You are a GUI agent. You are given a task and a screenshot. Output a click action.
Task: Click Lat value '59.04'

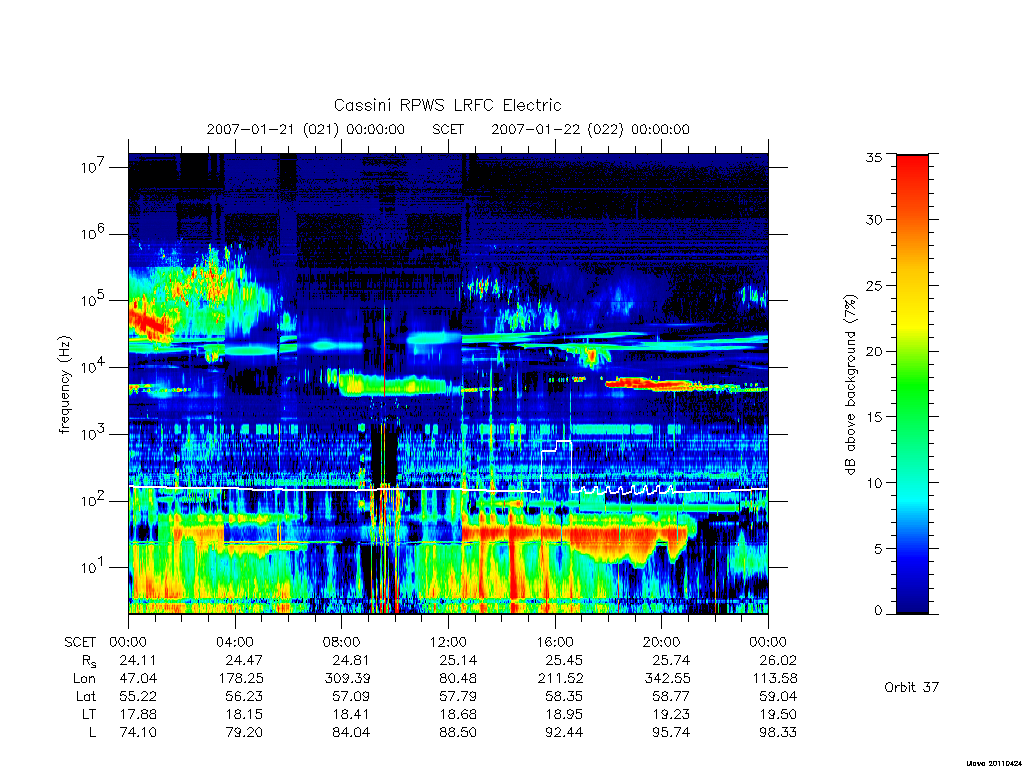tap(778, 696)
